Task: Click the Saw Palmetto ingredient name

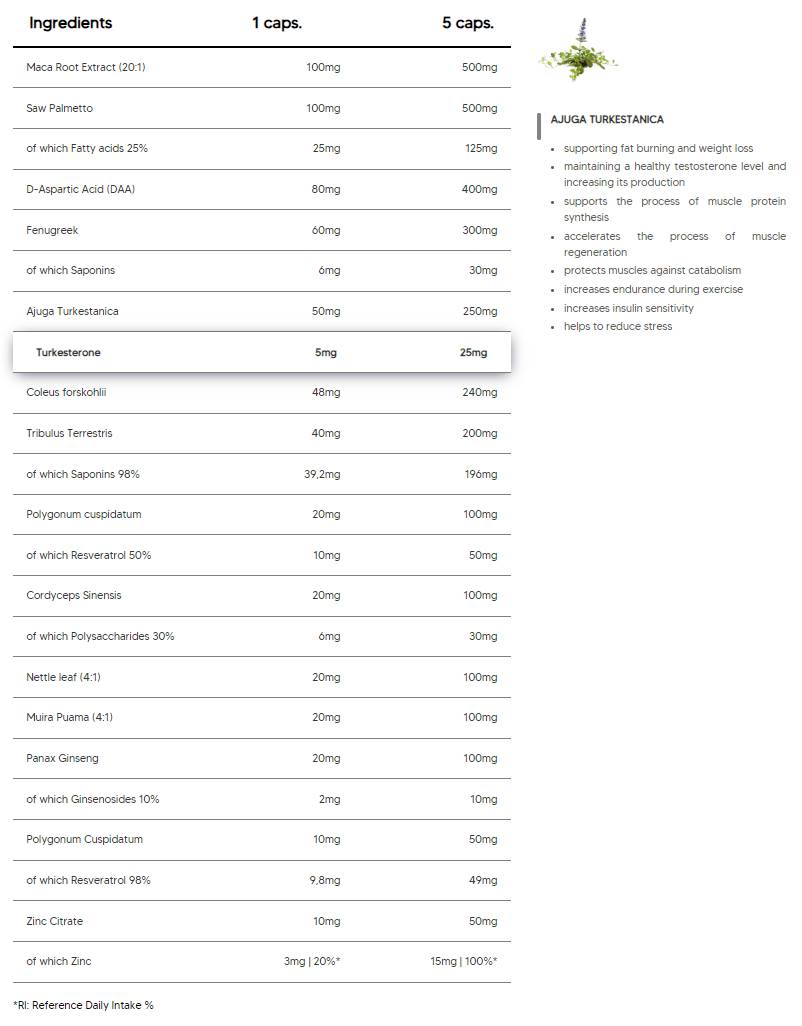Action: pos(59,108)
